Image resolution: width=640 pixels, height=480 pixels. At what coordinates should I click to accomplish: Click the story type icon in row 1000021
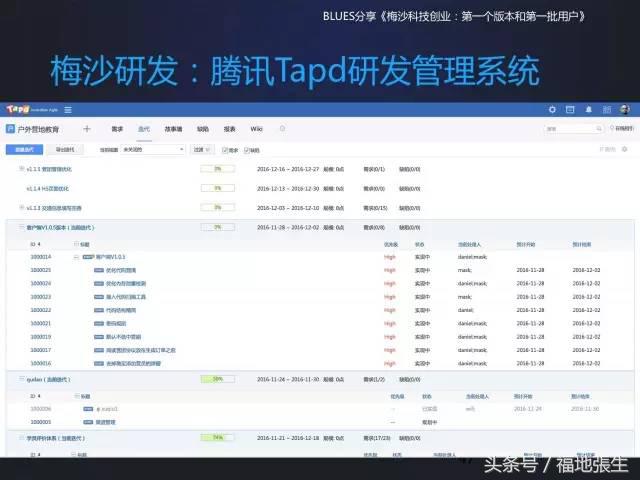coord(99,323)
